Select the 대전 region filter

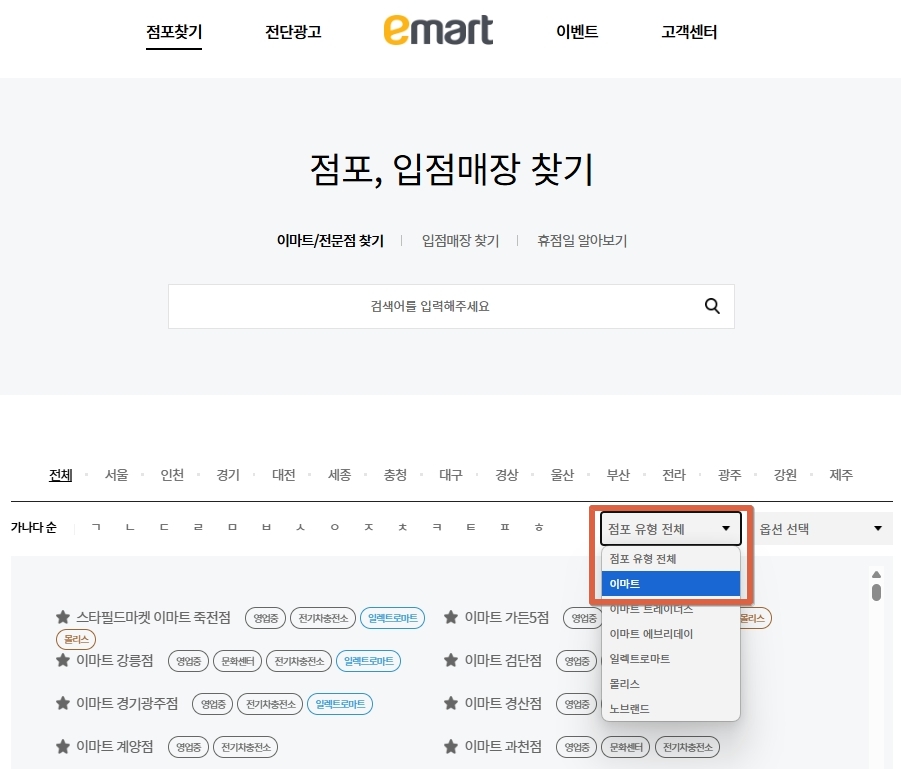point(283,475)
